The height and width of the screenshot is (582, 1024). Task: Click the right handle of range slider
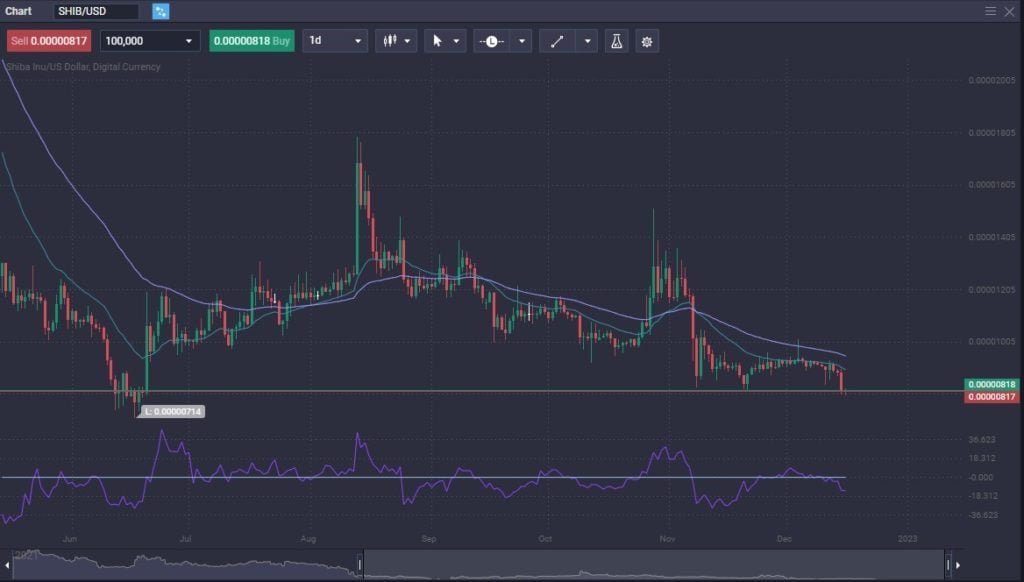coord(946,565)
